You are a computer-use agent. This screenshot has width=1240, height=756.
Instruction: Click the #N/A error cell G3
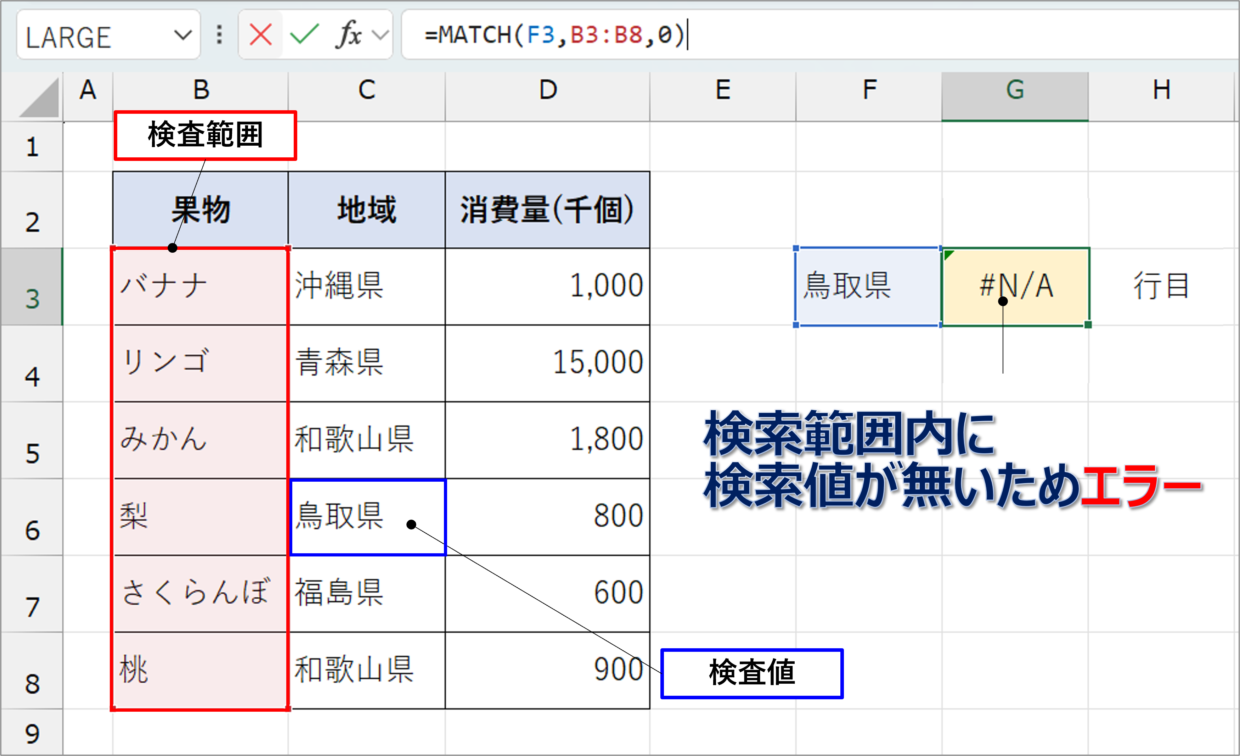point(1015,287)
